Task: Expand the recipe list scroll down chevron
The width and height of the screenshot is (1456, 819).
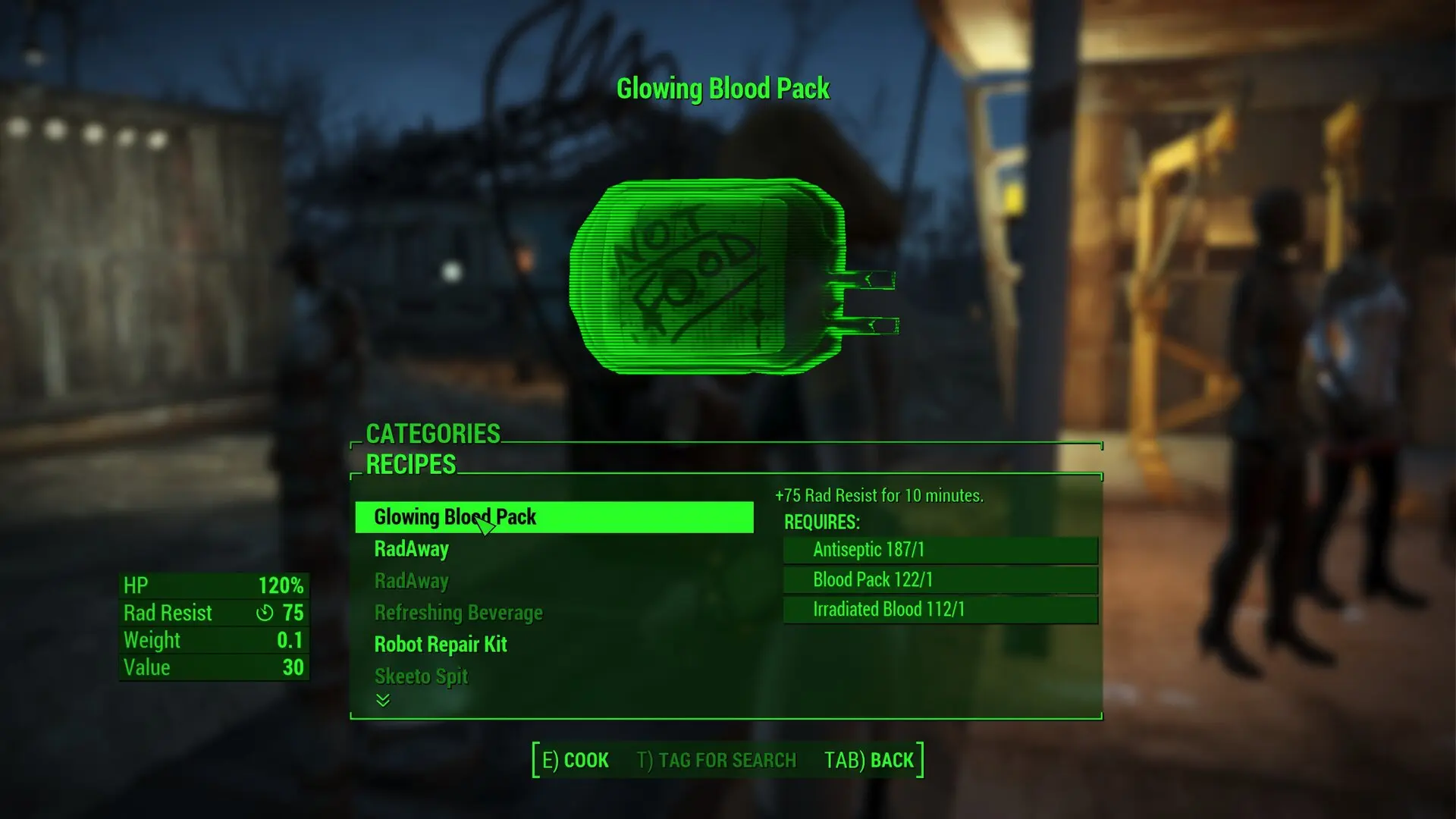Action: (x=382, y=700)
